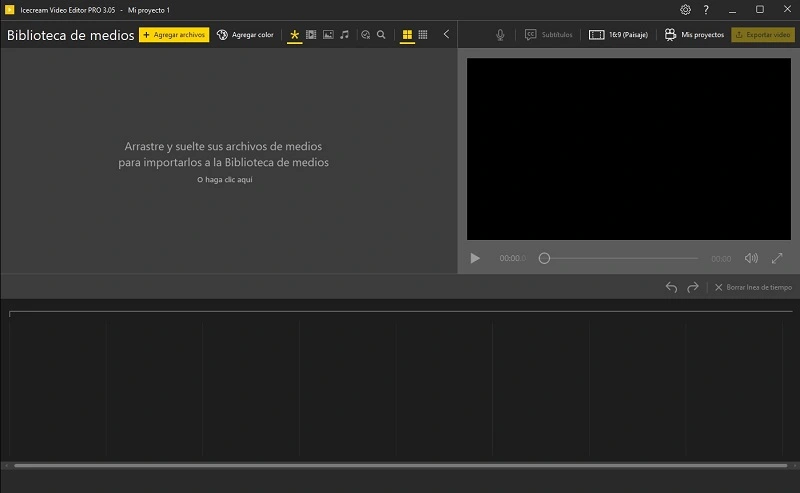Redo last timeline action
This screenshot has height=493, width=800.
click(692, 287)
